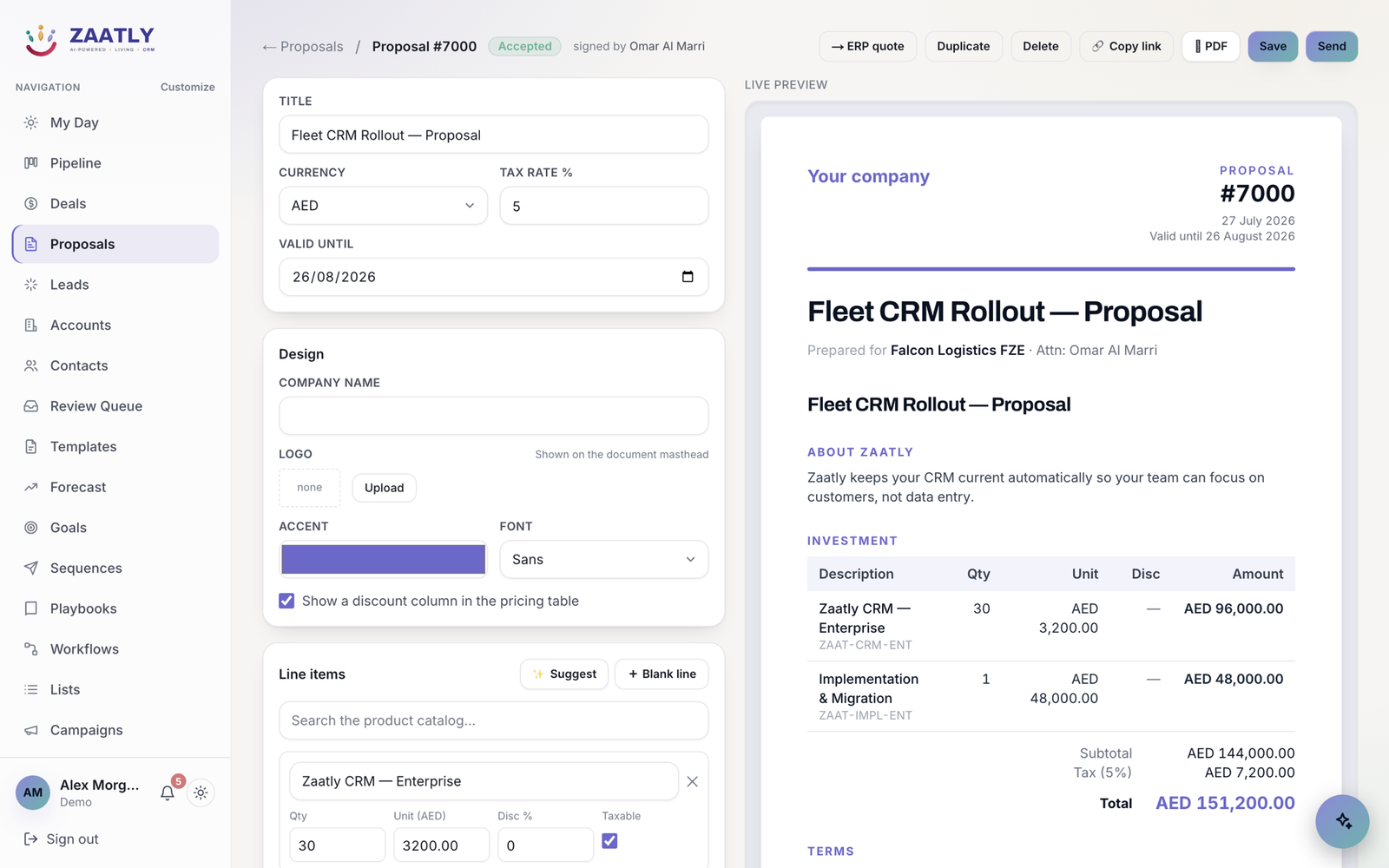
Task: Expand the Currency AED dropdown
Action: pos(383,206)
